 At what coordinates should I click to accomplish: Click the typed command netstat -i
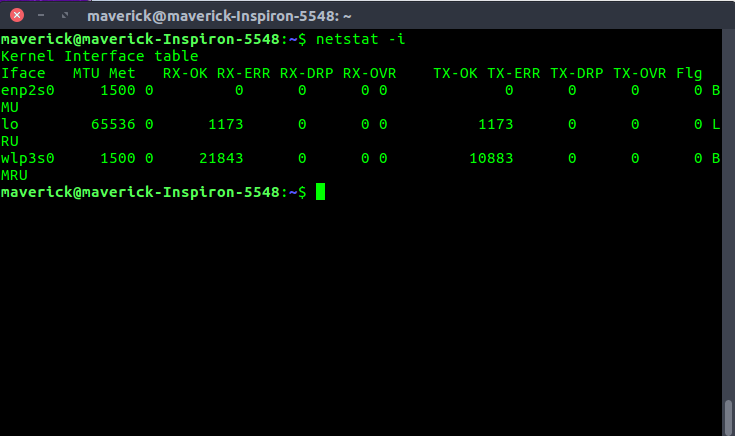[x=360, y=39]
